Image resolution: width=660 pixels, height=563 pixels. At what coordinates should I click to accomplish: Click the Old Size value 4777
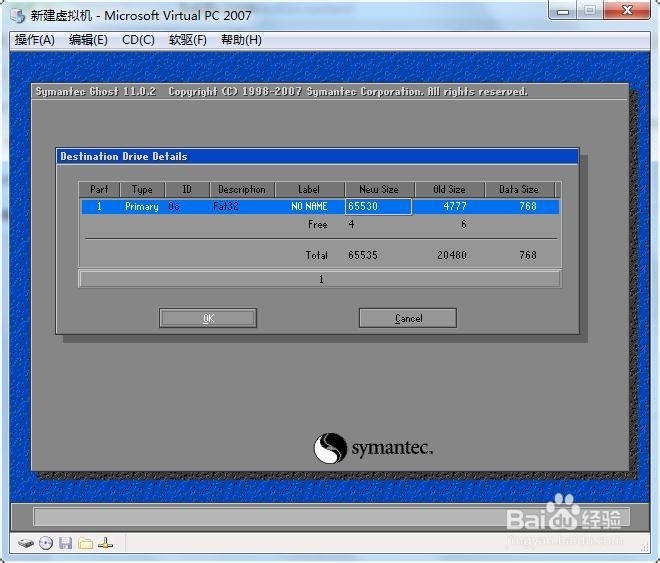coord(455,207)
